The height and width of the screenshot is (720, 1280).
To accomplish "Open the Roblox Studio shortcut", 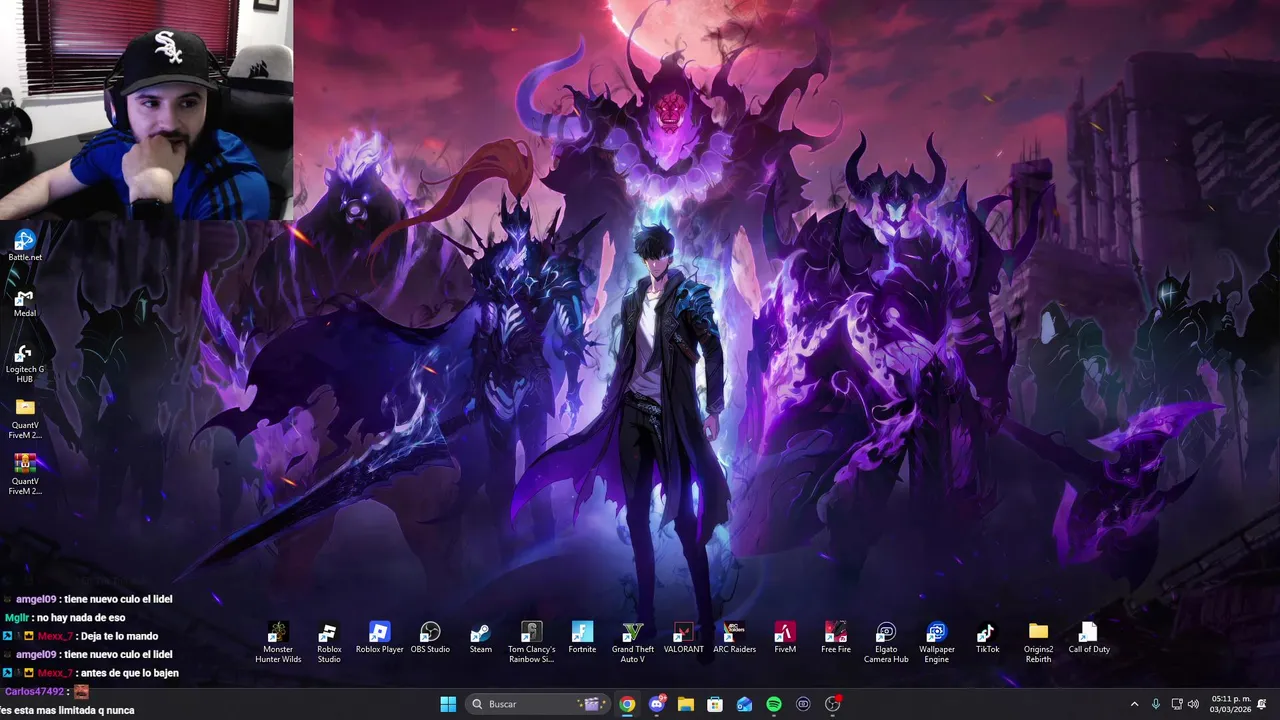I will (x=329, y=642).
